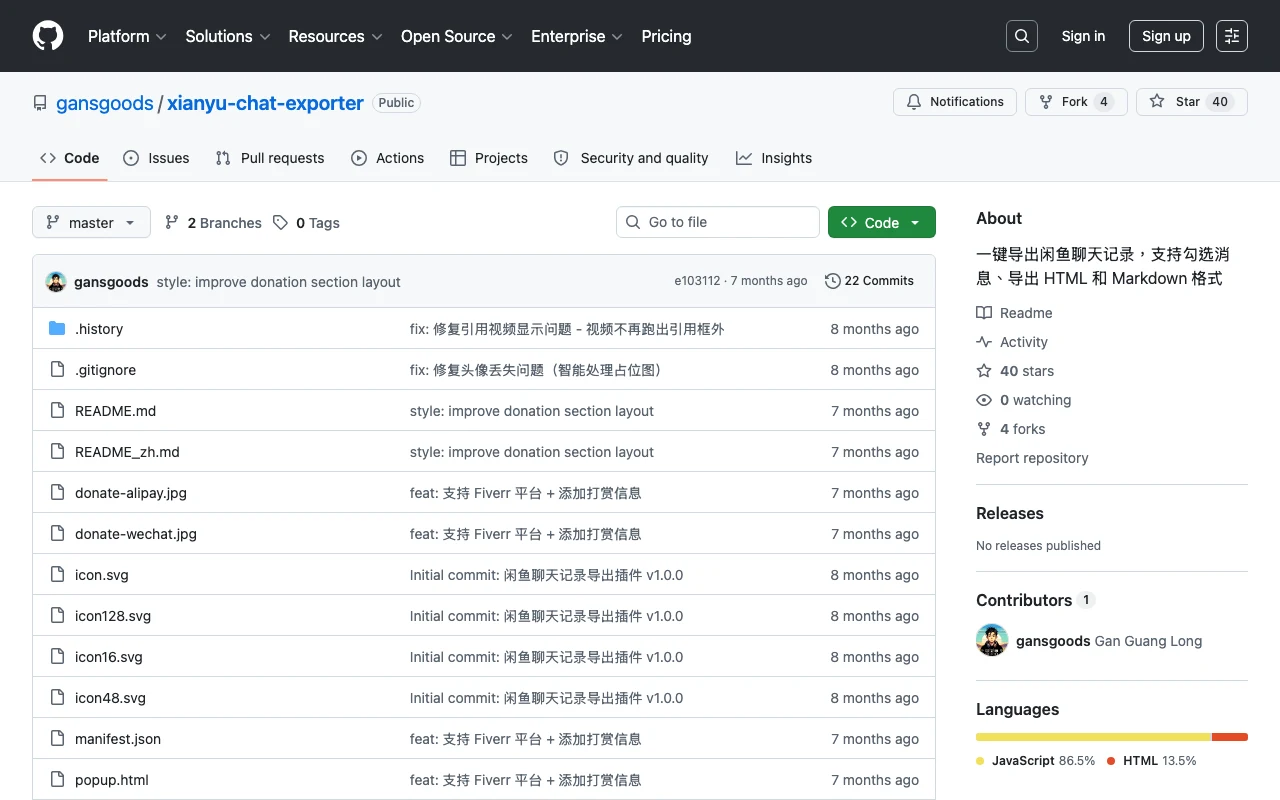This screenshot has width=1280, height=800.
Task: Switch to the Insights tab
Action: (774, 158)
